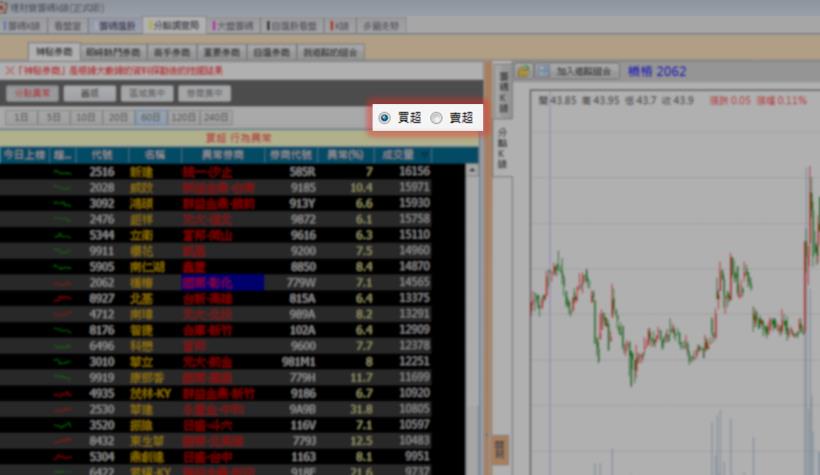820x475 pixels.
Task: Click the trend sparkline icon in row 5344
Action: point(63,235)
